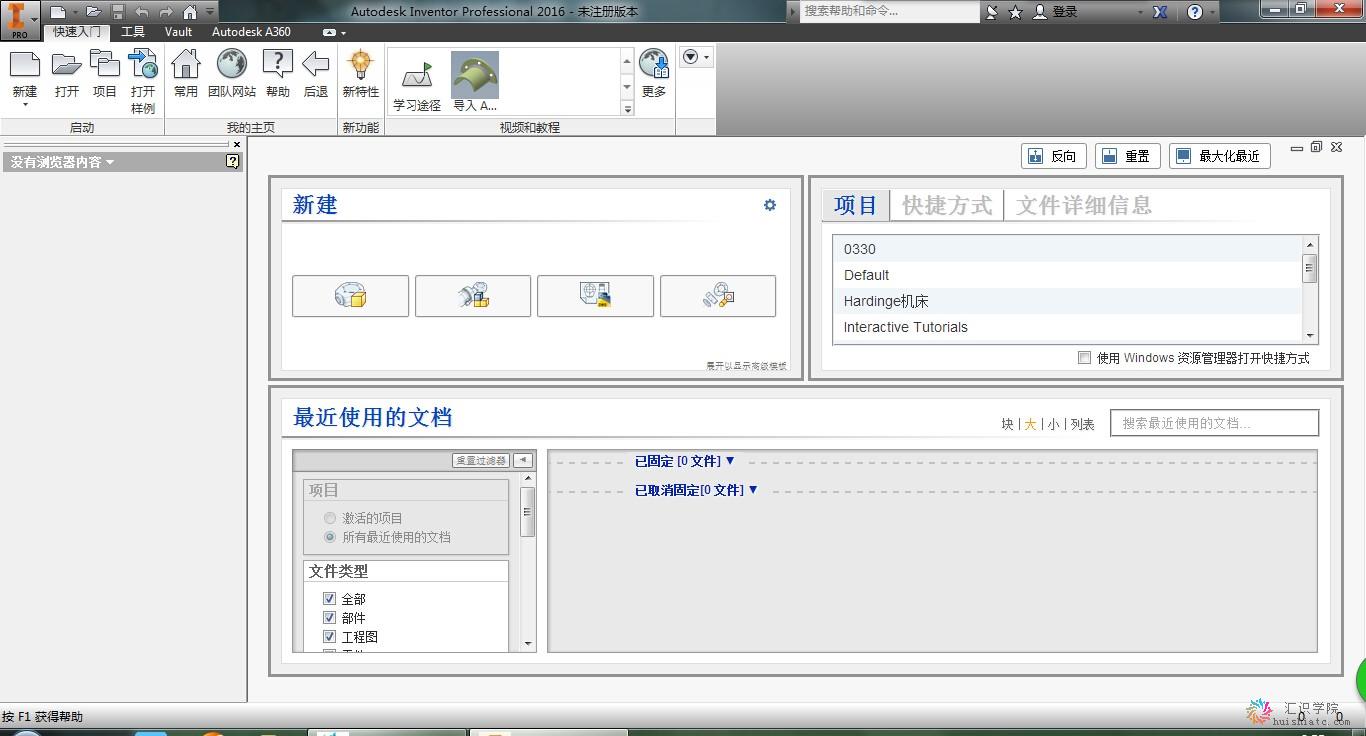Click the communication center satellite icon
This screenshot has height=736, width=1366.
click(991, 12)
